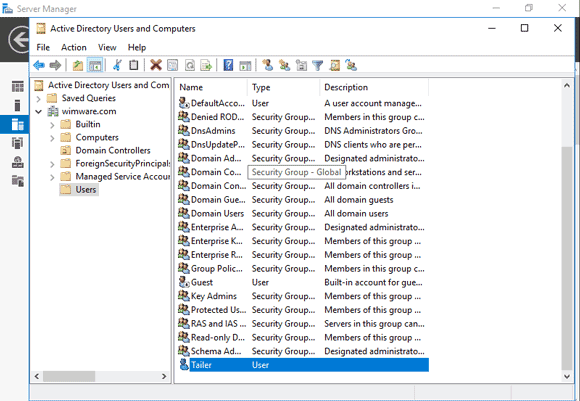Click the Filter funnel toolbar icon
The image size is (580, 401).
point(317,65)
